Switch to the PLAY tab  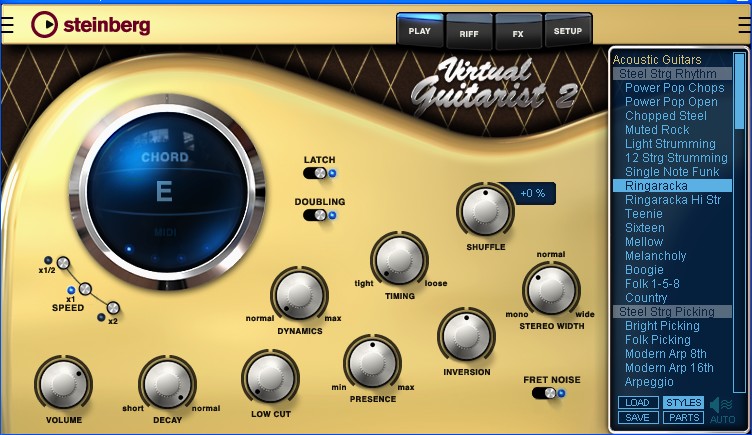pyautogui.click(x=420, y=31)
